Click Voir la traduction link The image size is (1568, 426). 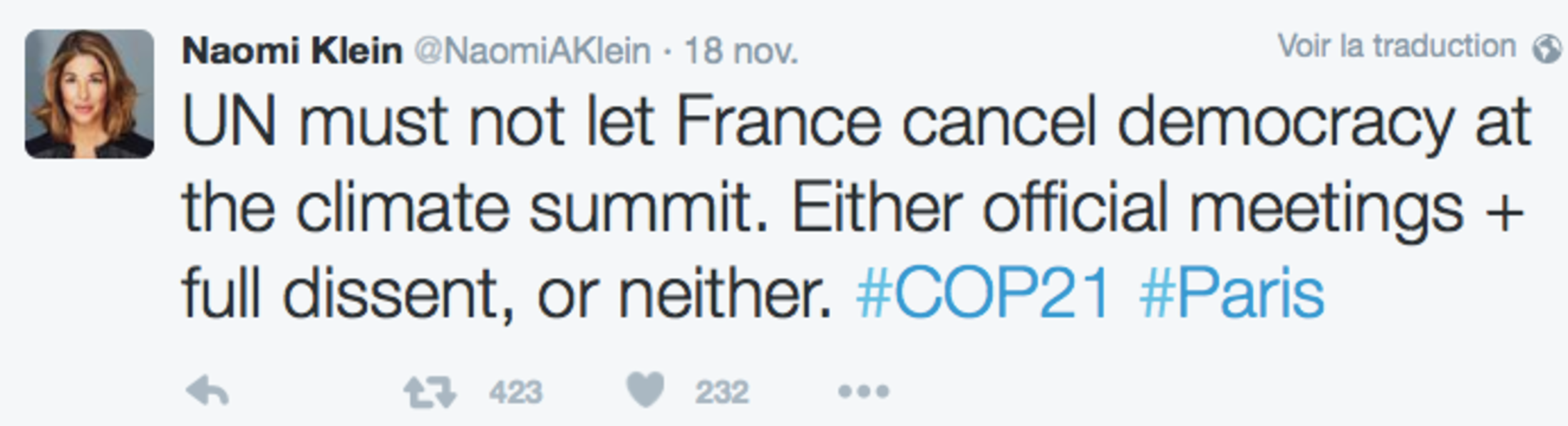[1396, 46]
